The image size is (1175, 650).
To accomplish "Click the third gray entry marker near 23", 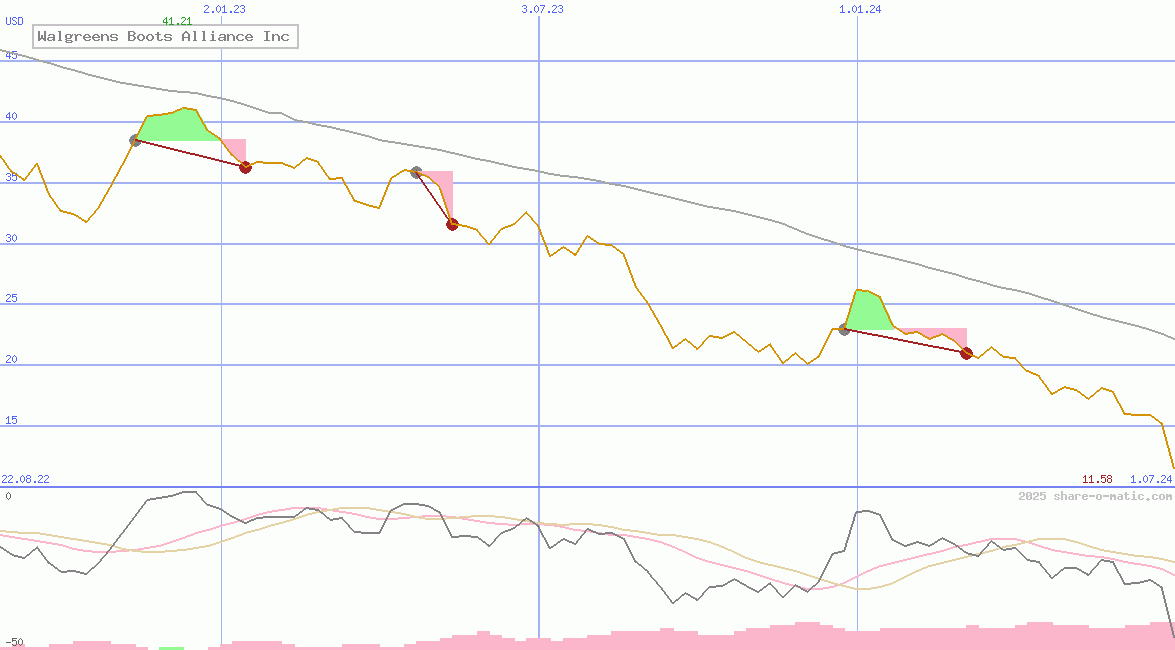I will click(x=845, y=329).
